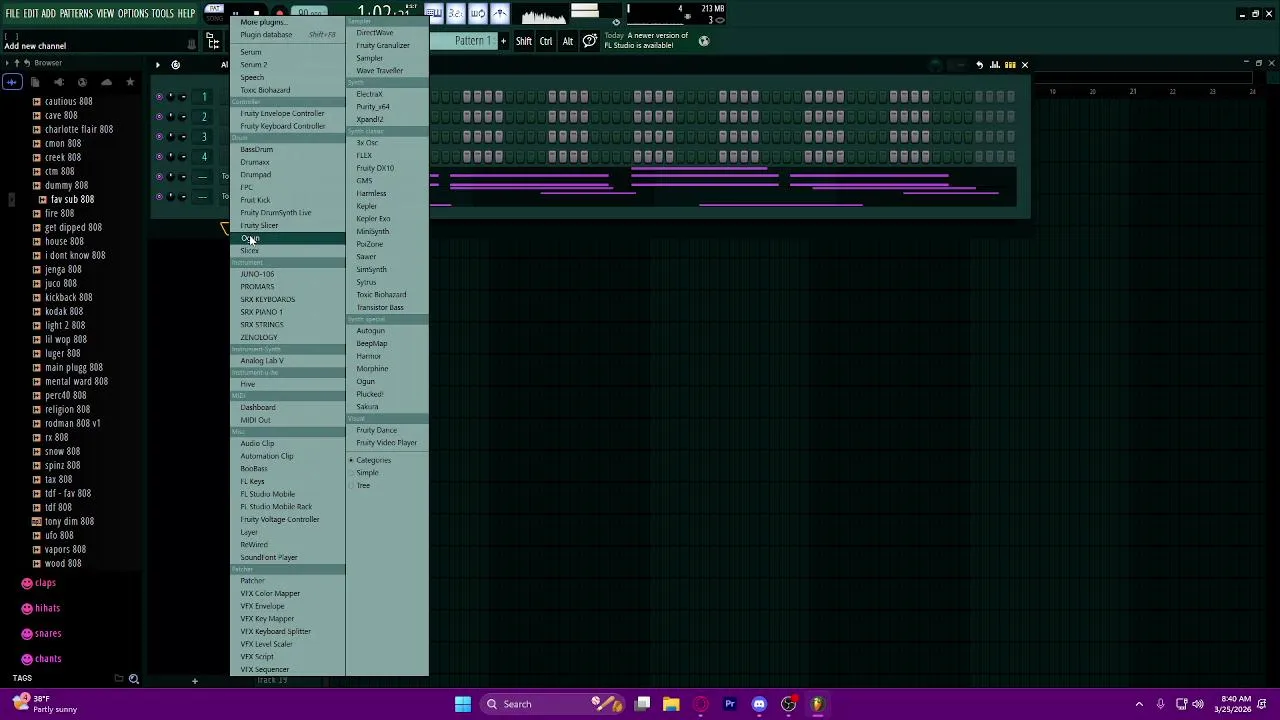
Task: Select mixer track number 3 on channel three
Action: pos(204,137)
